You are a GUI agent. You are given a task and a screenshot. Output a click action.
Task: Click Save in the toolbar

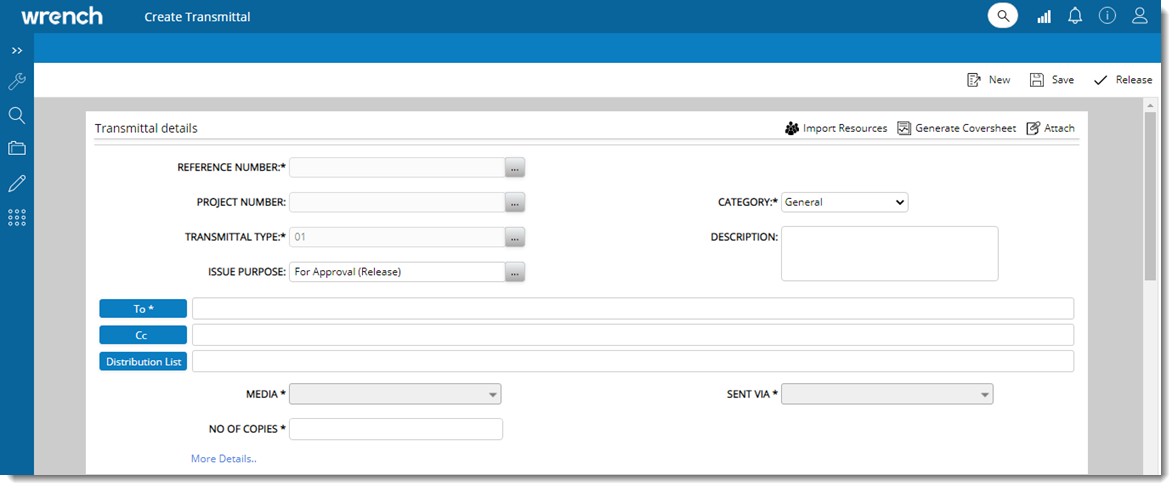1051,80
